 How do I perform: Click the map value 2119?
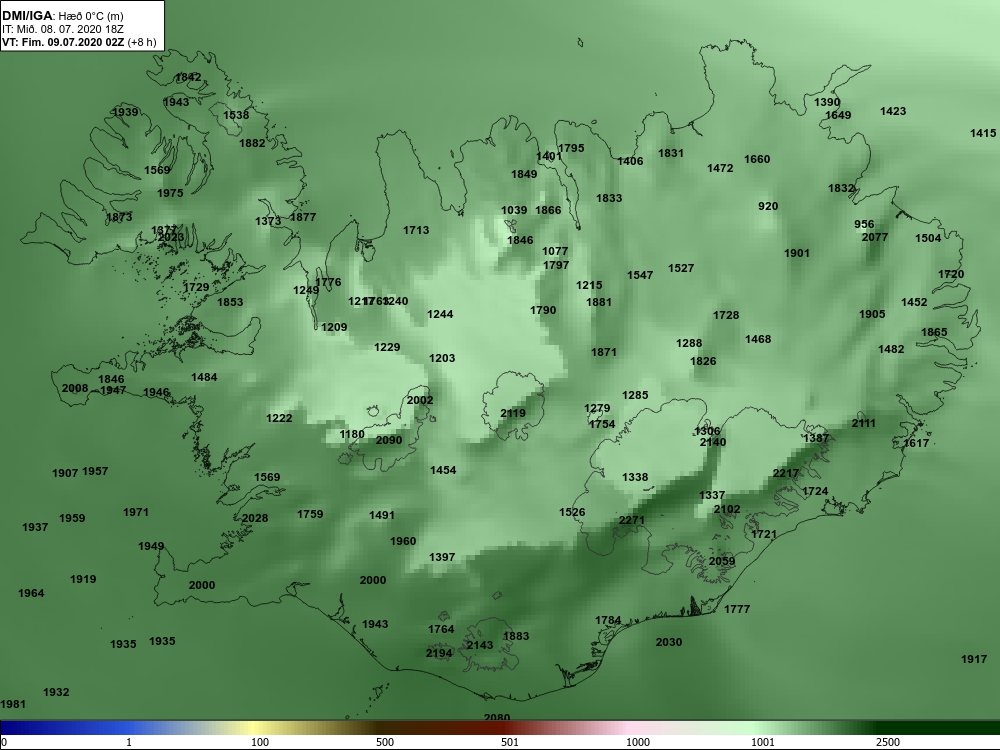pos(513,413)
